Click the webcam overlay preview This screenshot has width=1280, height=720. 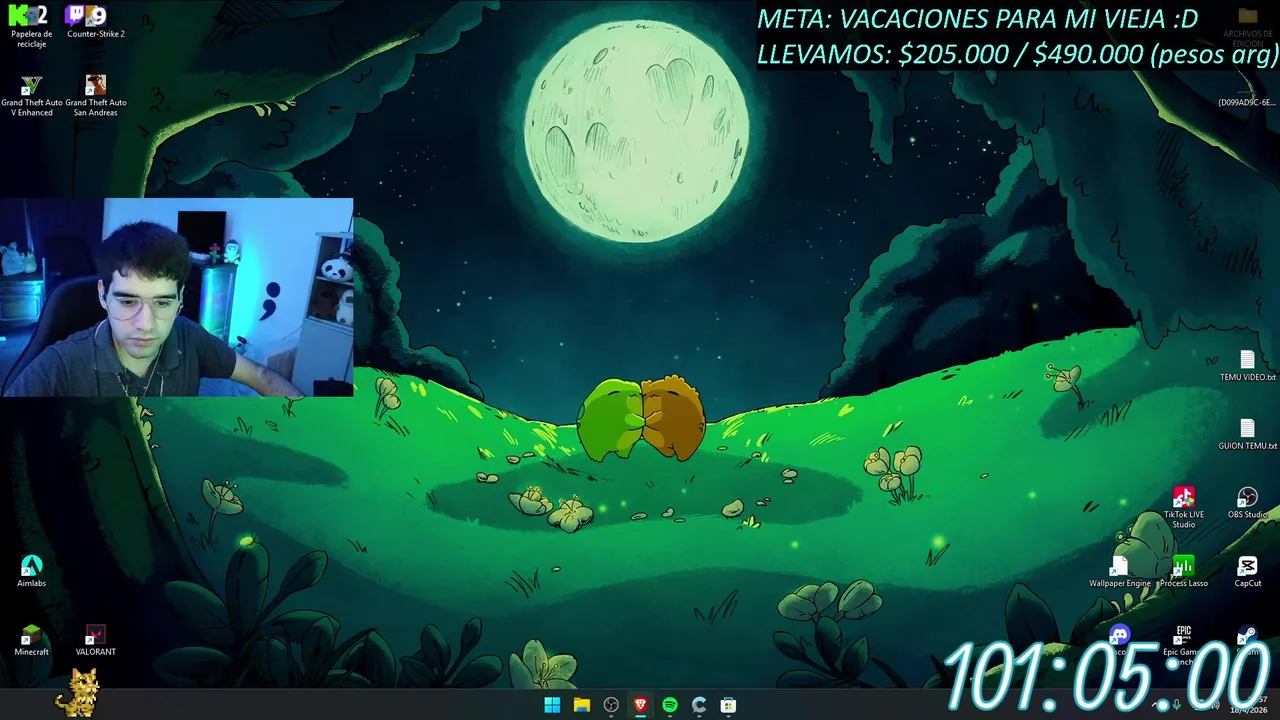pyautogui.click(x=176, y=297)
